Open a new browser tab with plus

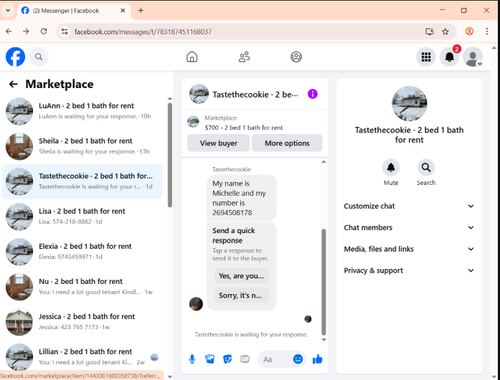(141, 11)
